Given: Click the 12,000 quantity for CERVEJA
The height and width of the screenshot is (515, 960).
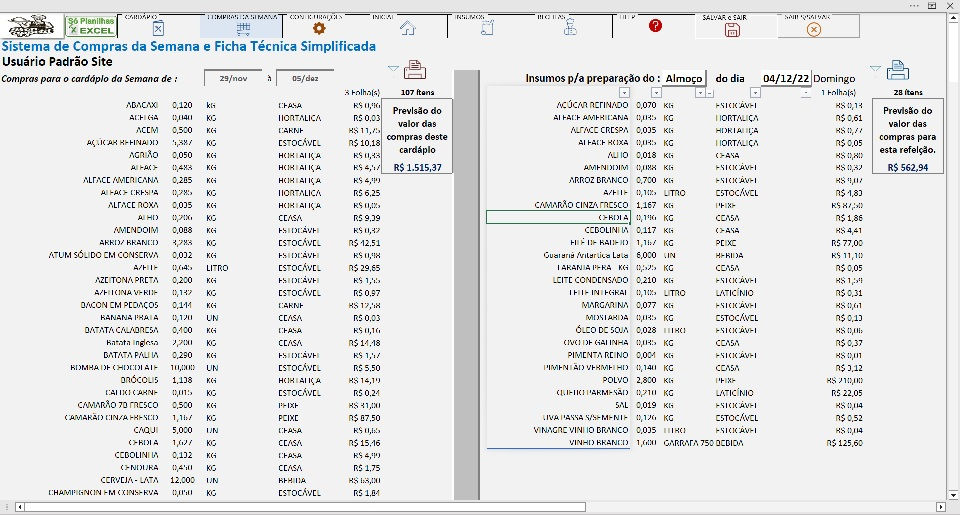Looking at the screenshot, I should [x=182, y=480].
